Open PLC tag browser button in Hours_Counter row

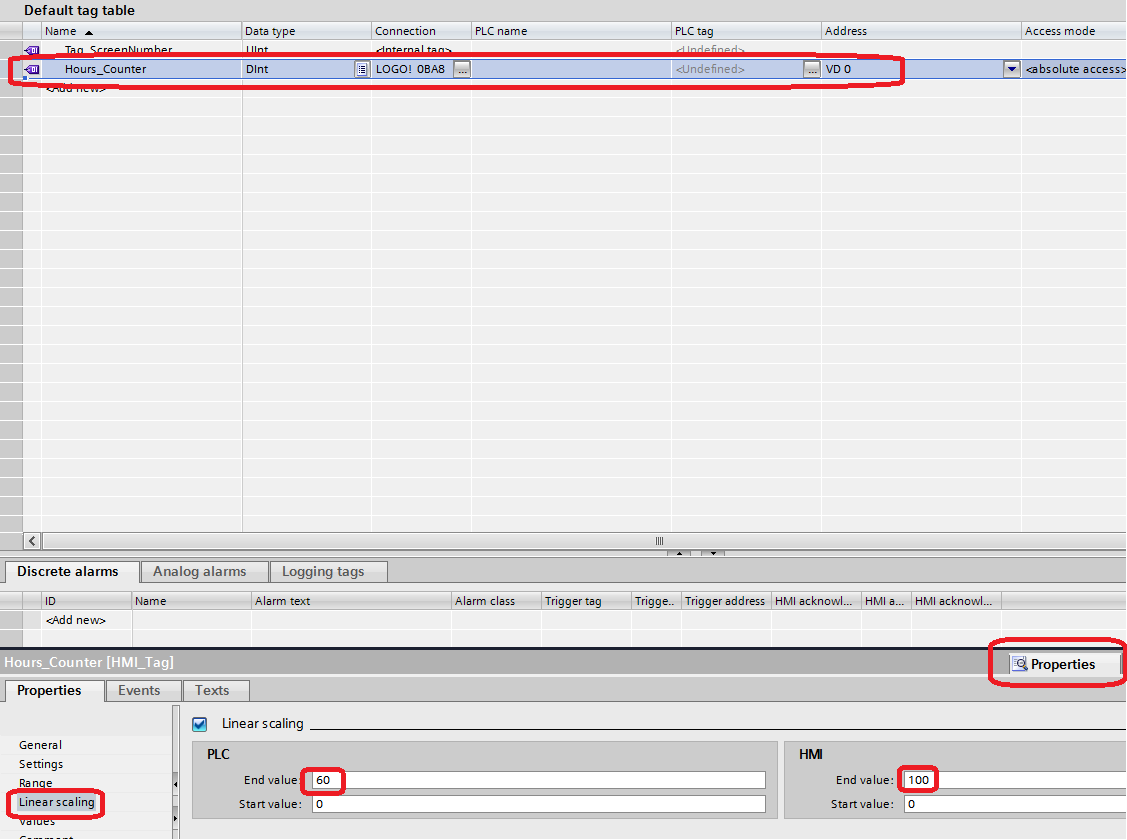coord(811,70)
